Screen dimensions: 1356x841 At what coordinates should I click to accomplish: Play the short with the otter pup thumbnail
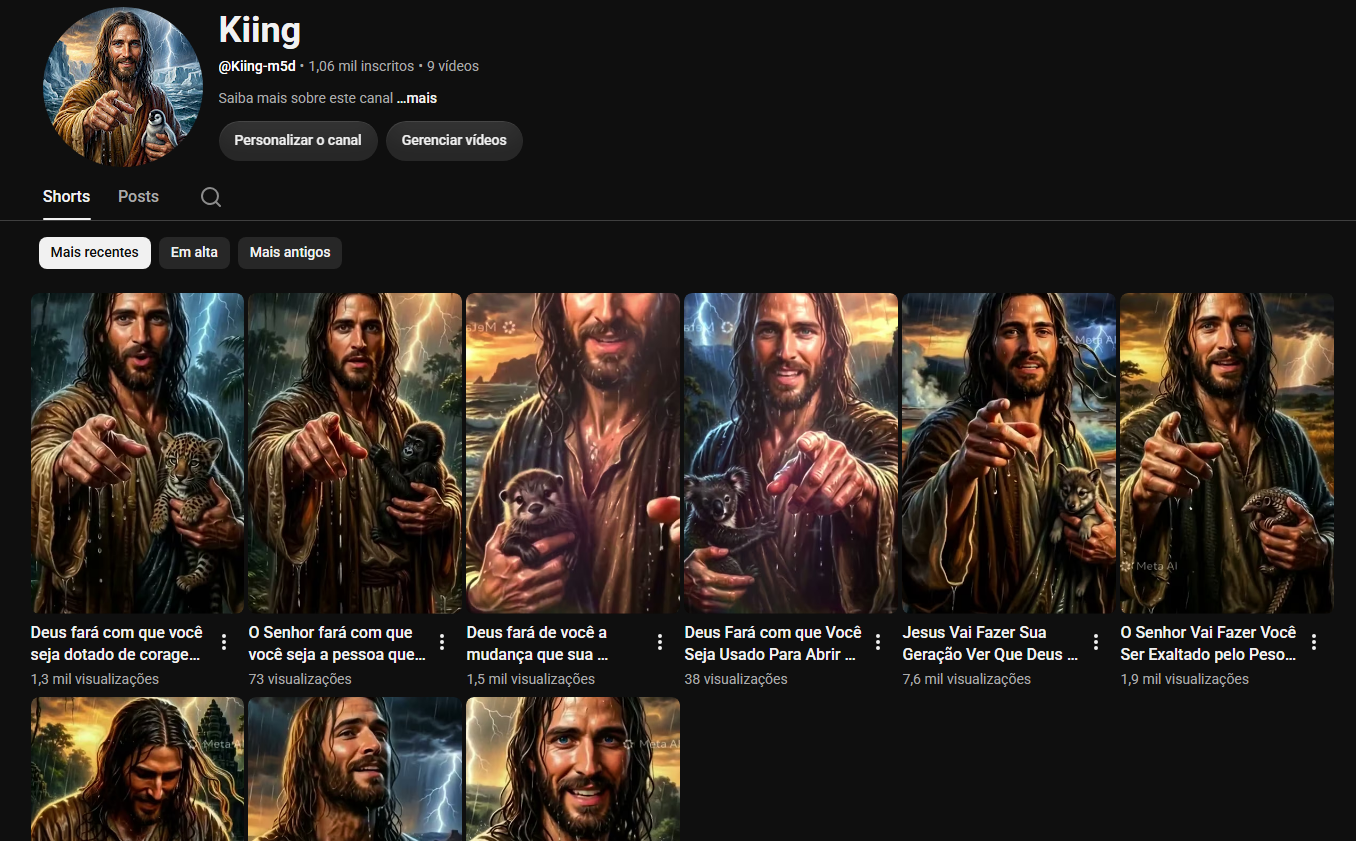coord(573,453)
